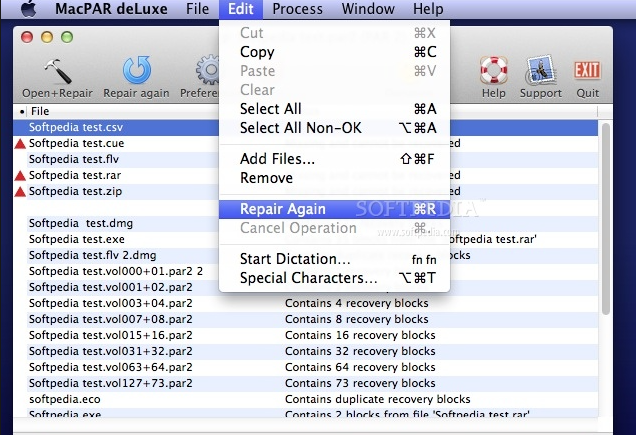Open the Apple menu
The height and width of the screenshot is (435, 636).
pos(28,9)
